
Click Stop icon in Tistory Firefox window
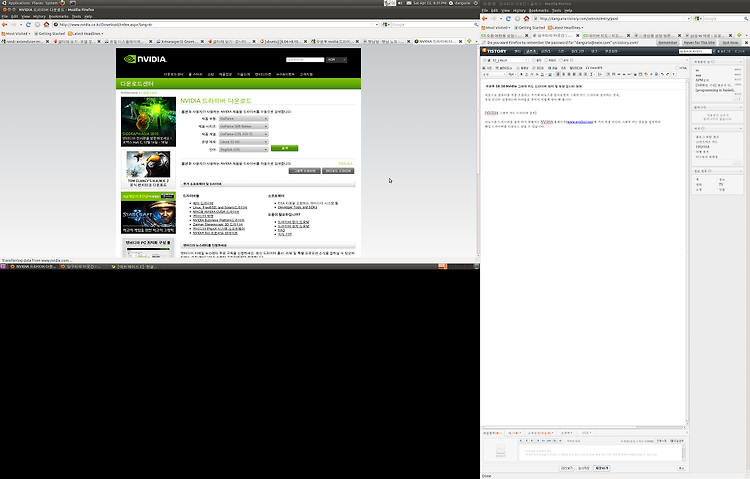(517, 18)
